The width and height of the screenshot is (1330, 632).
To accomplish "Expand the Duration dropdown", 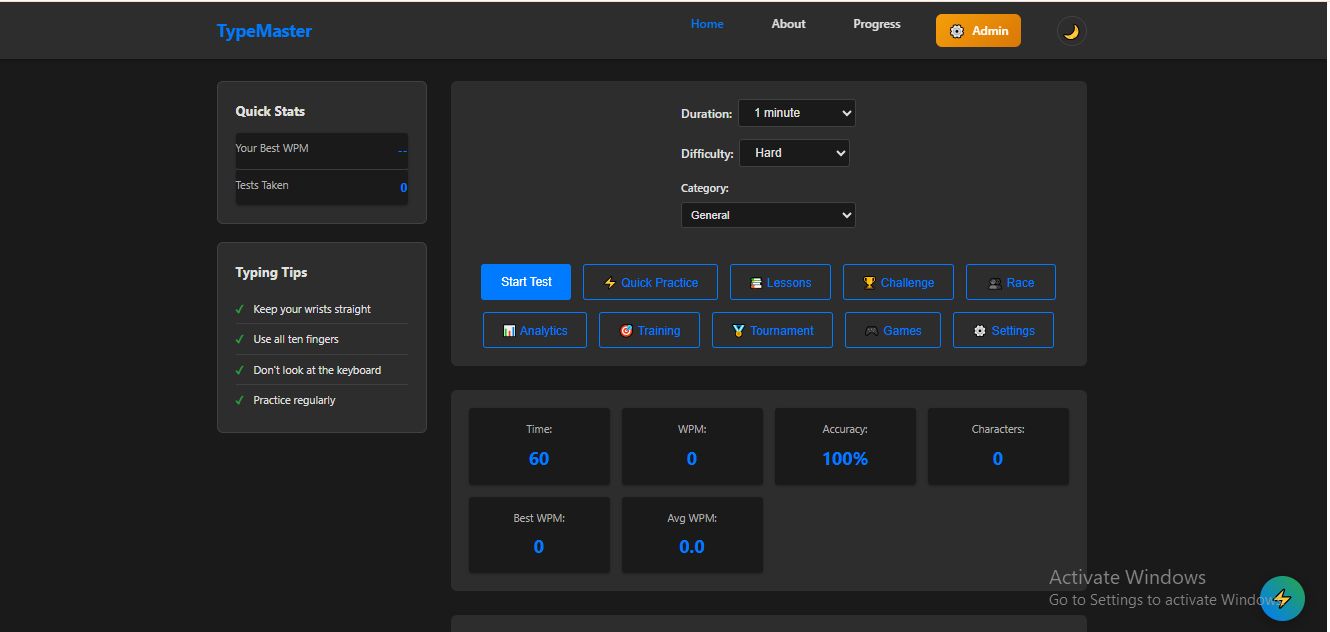I will [796, 113].
